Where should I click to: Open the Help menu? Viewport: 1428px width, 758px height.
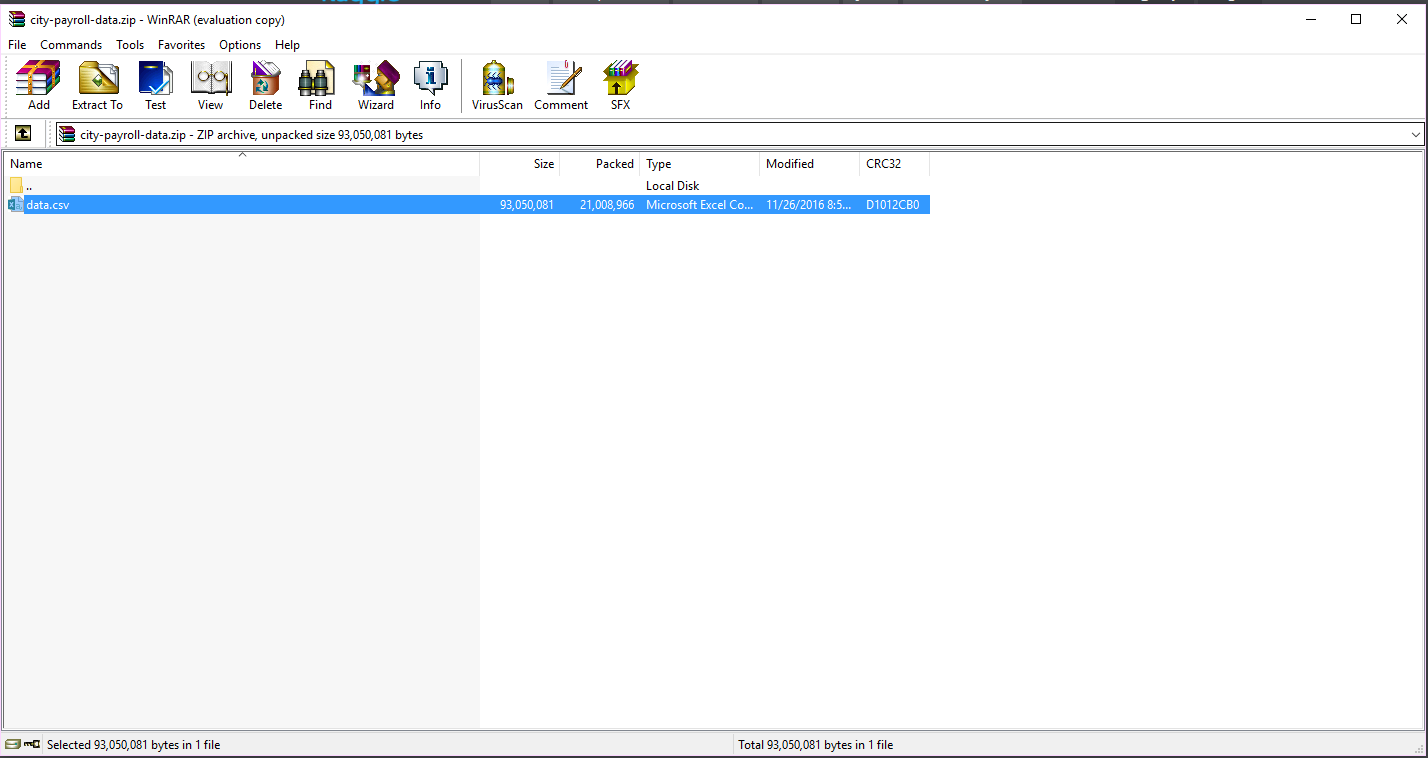287,45
